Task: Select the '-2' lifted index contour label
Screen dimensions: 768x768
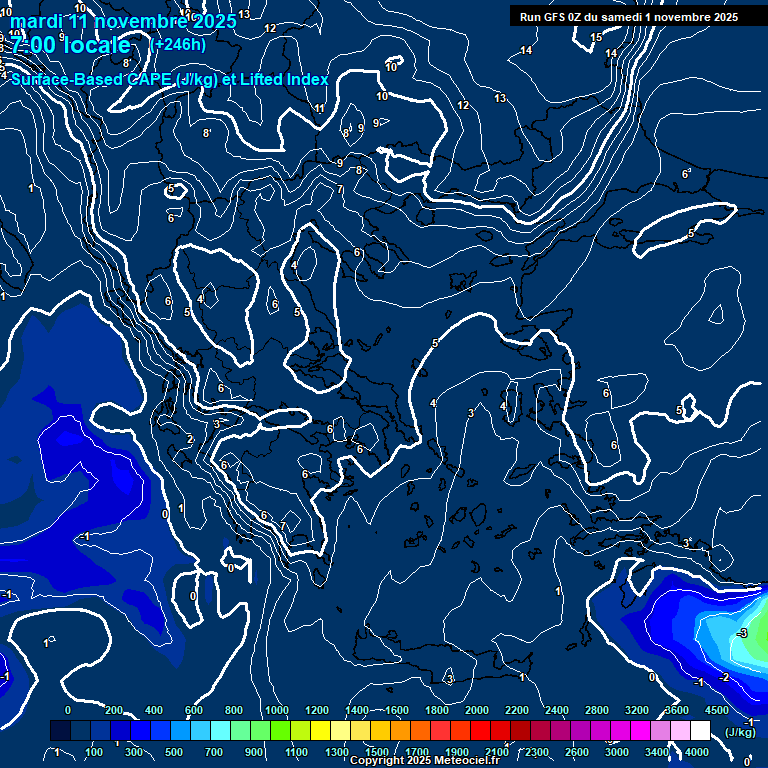Action: click(x=724, y=677)
